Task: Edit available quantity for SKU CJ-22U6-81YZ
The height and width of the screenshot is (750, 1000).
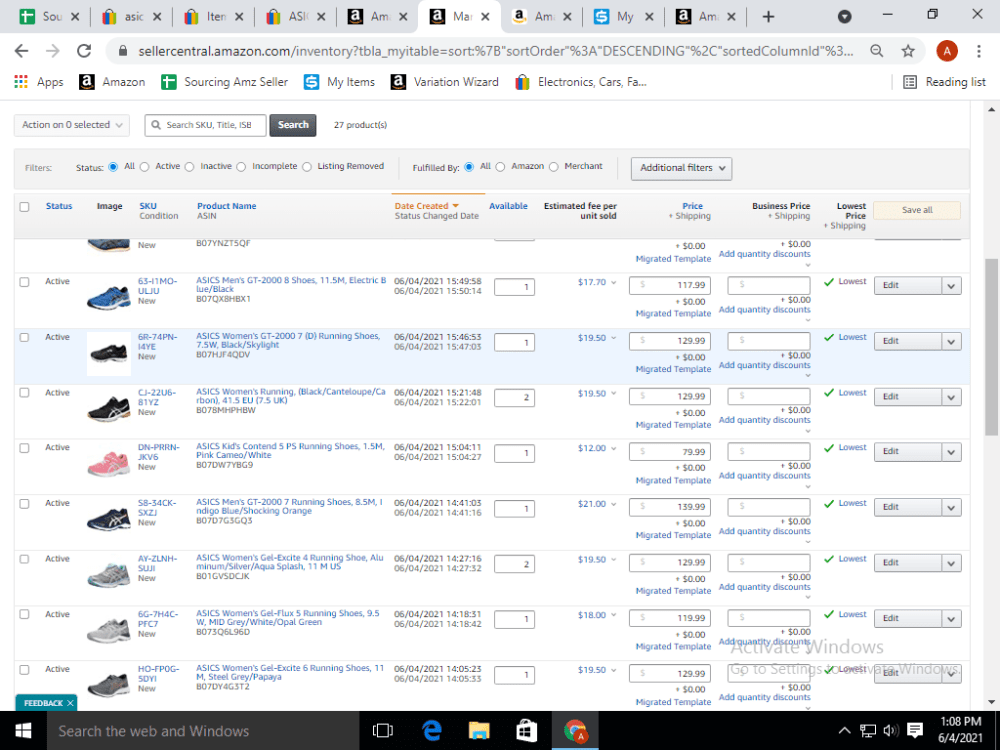Action: pyautogui.click(x=514, y=398)
